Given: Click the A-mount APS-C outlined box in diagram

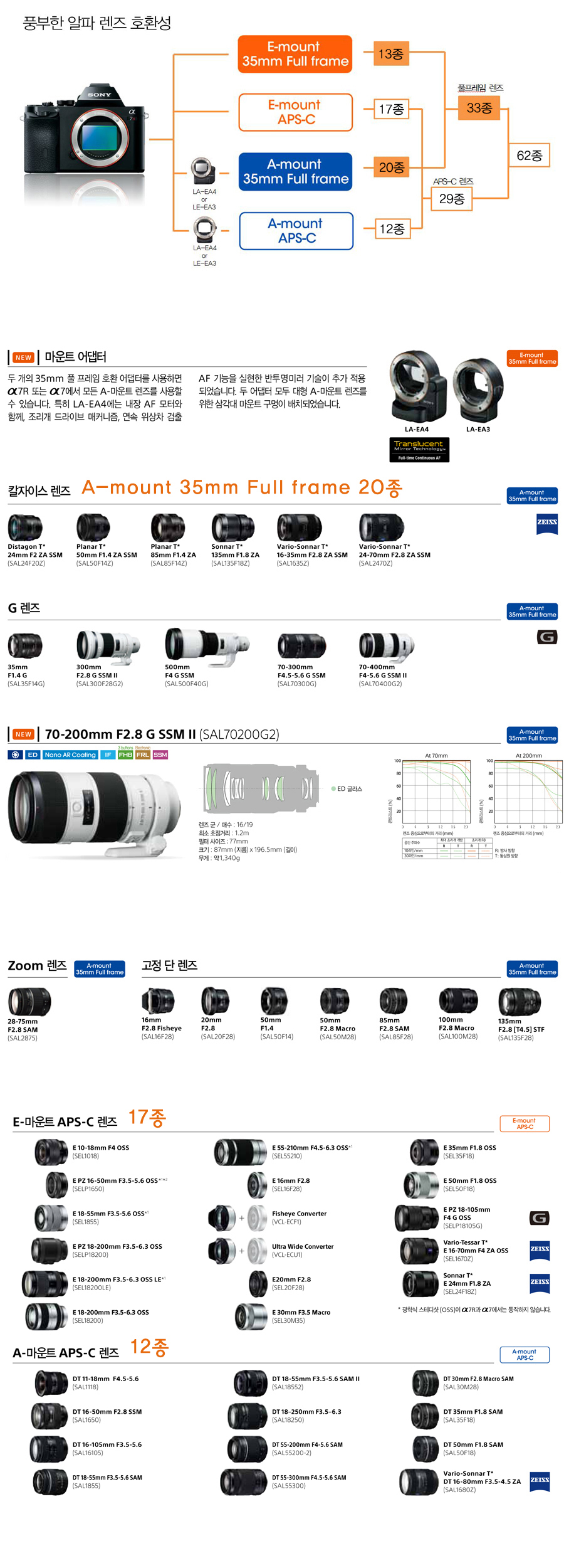Looking at the screenshot, I should 296,231.
